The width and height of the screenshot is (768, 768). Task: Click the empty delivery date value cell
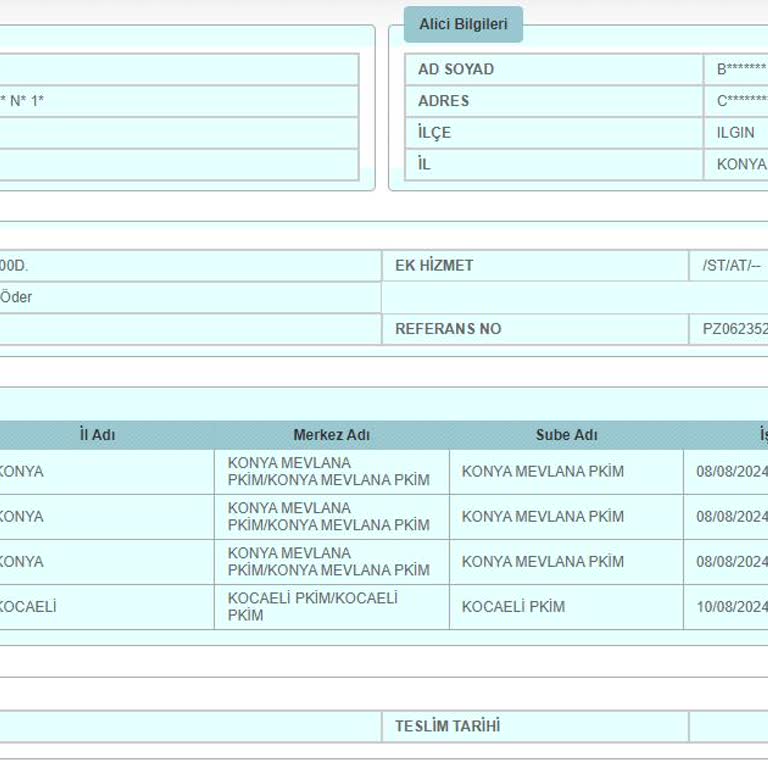729,726
